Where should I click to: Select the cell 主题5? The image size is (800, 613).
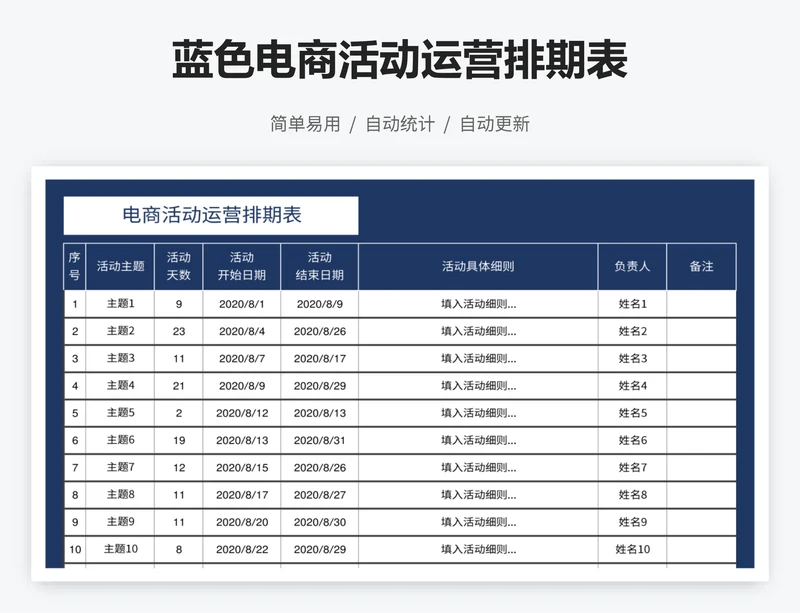(x=120, y=413)
